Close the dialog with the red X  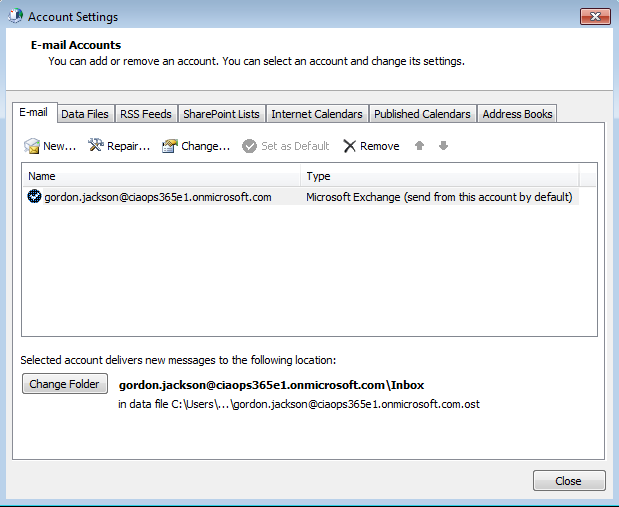point(595,17)
